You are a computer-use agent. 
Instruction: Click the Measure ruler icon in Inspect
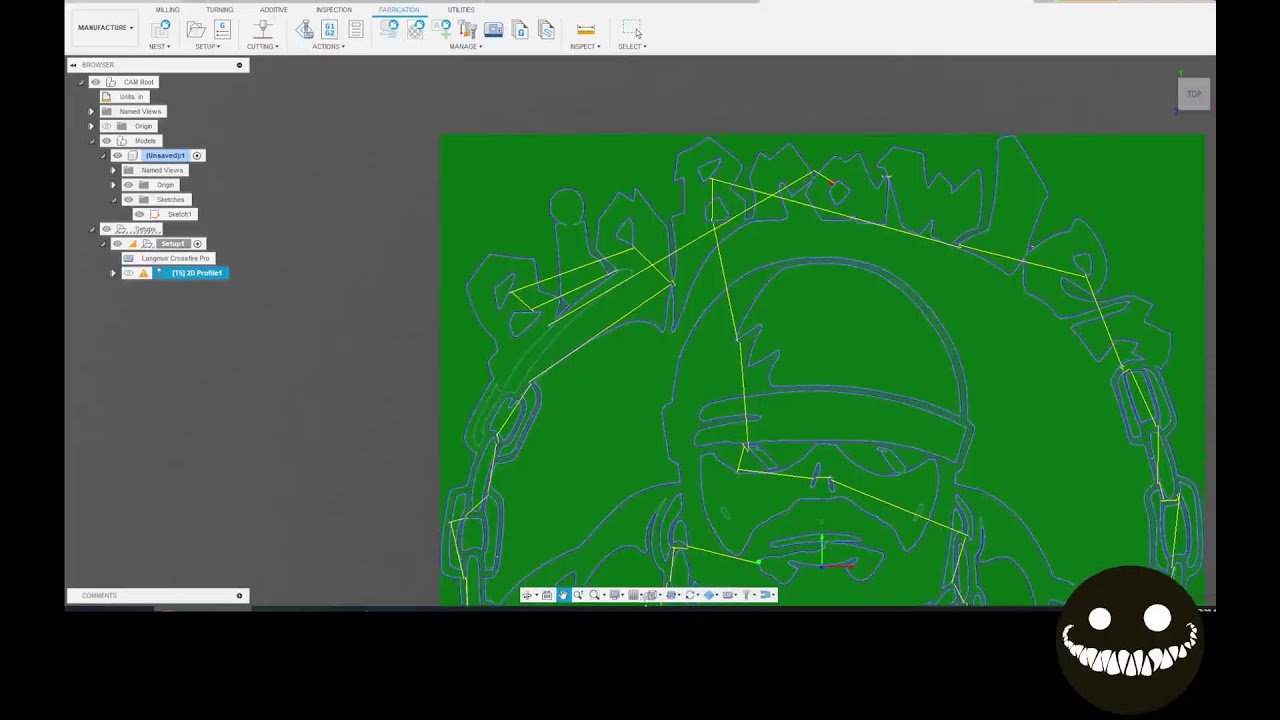coord(586,30)
